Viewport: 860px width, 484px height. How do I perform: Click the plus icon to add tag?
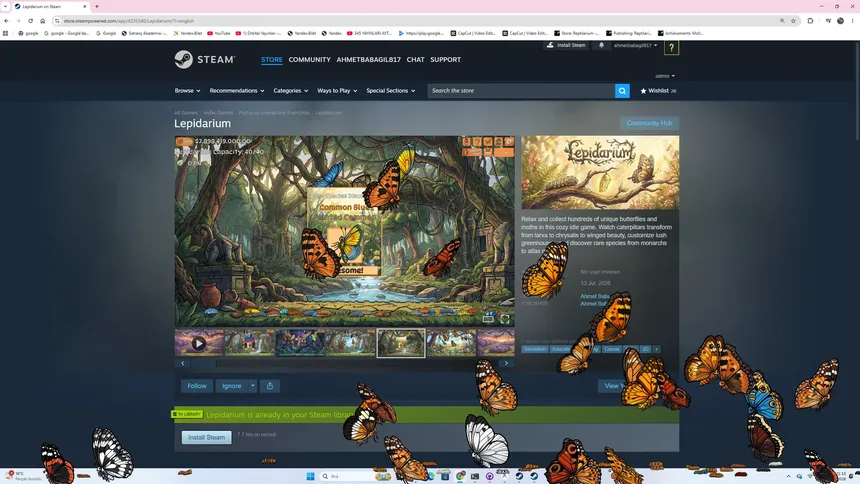pos(656,349)
